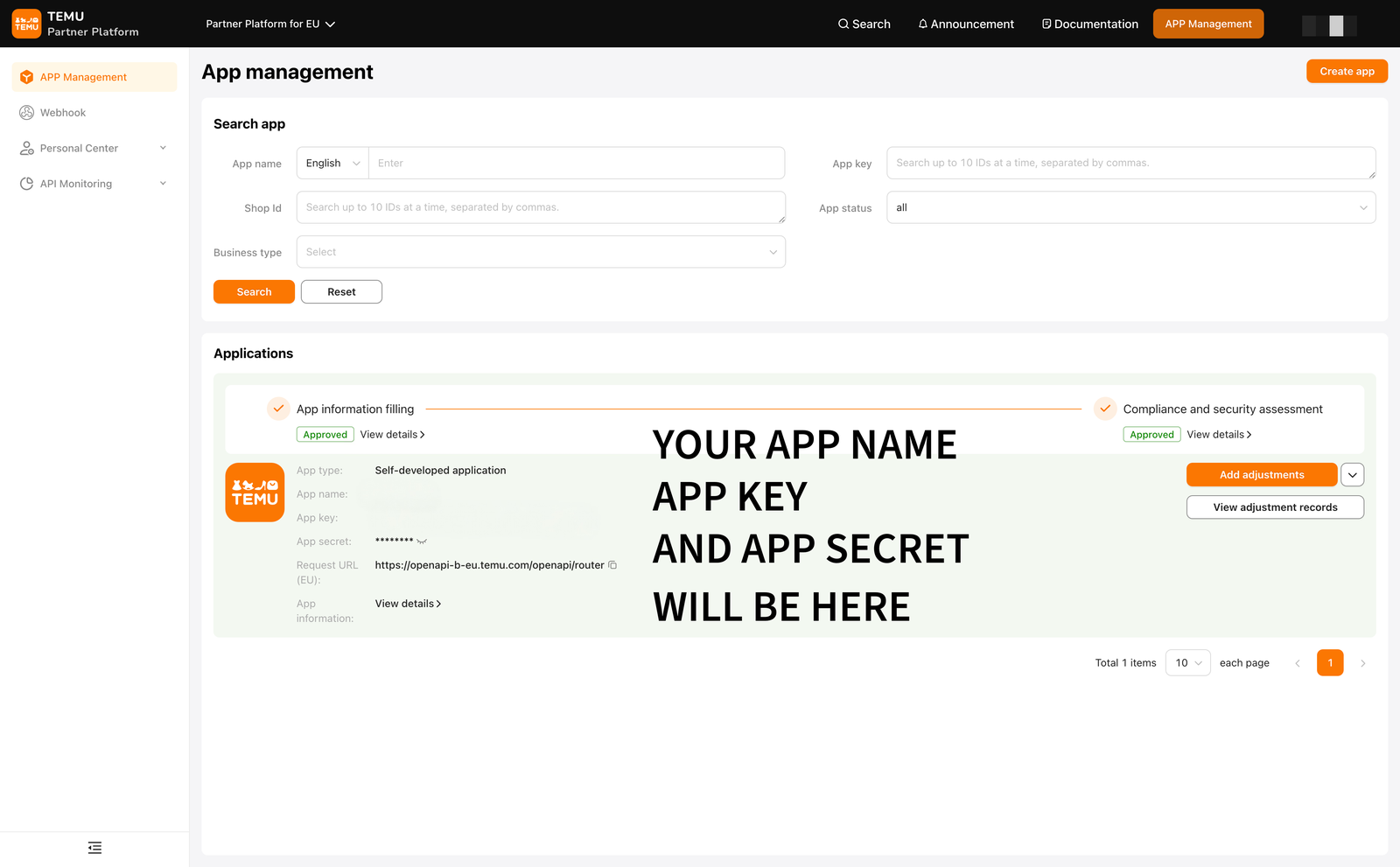Open Announcement bell in top bar
The height and width of the screenshot is (867, 1400).
[966, 24]
